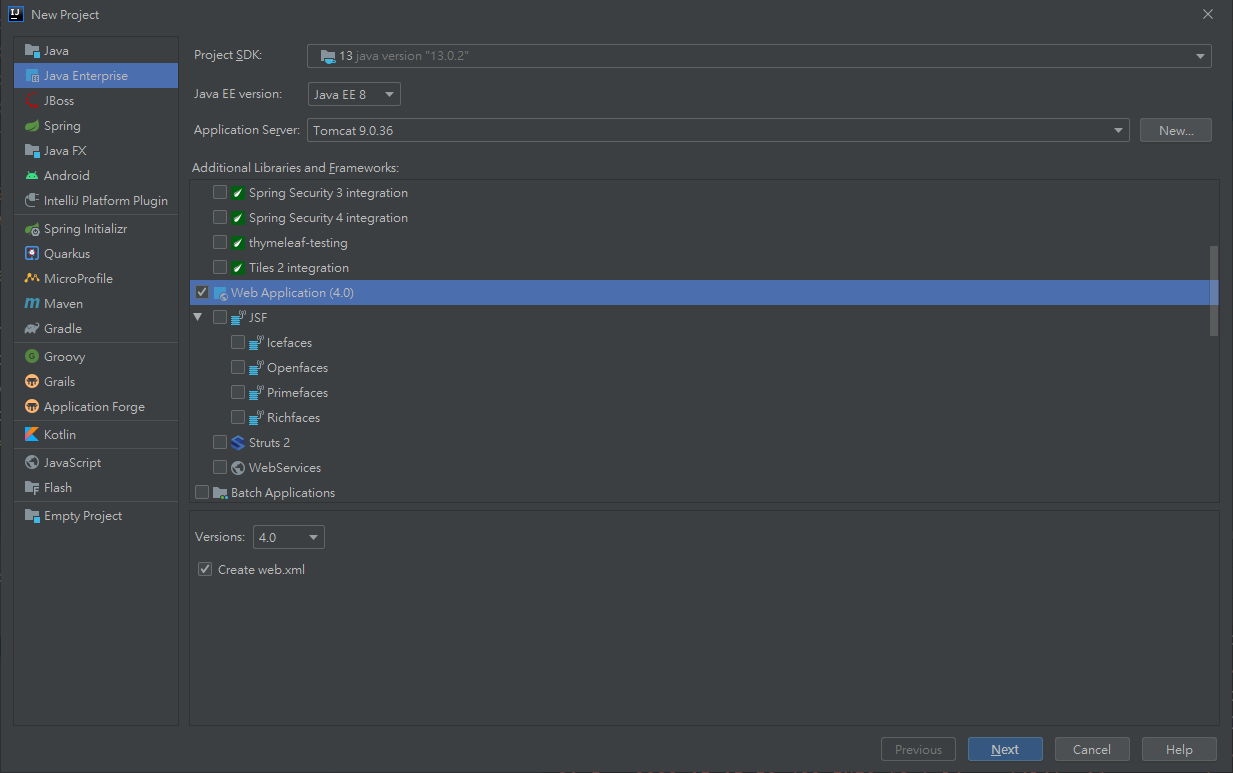Check the Tiles 2 integration checkbox

[220, 267]
